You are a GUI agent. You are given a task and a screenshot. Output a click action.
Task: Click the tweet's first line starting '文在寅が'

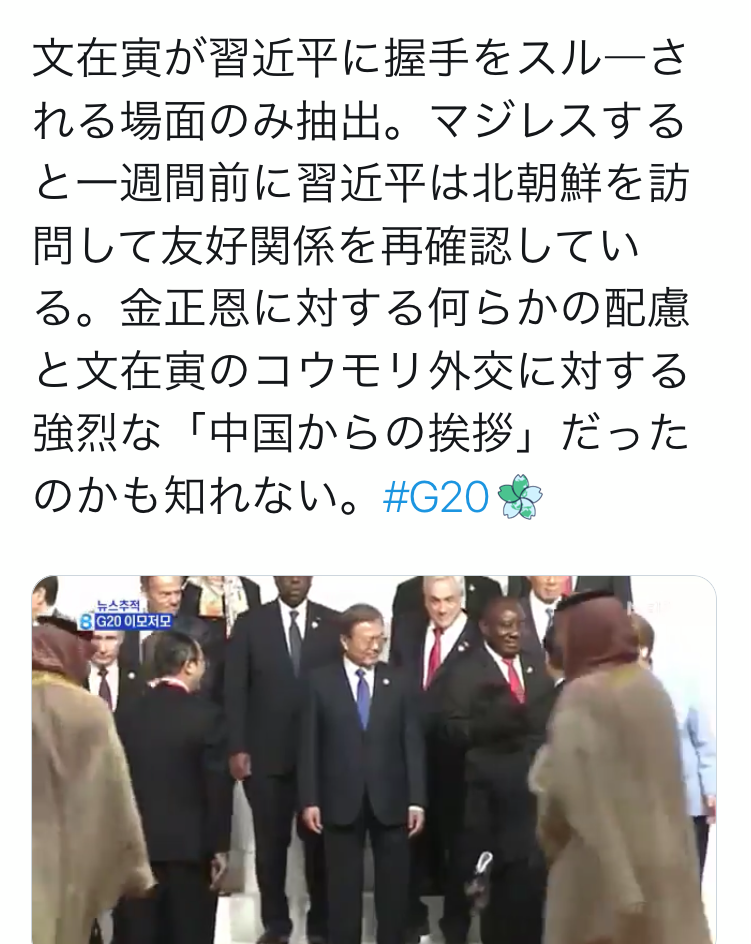point(360,60)
